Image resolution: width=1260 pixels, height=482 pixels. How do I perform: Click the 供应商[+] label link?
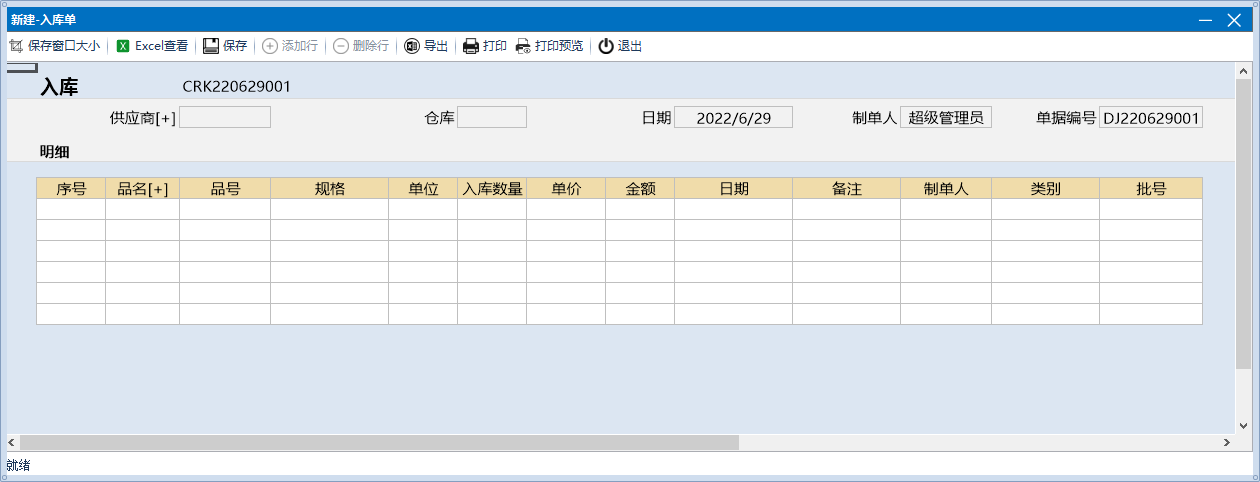[143, 118]
